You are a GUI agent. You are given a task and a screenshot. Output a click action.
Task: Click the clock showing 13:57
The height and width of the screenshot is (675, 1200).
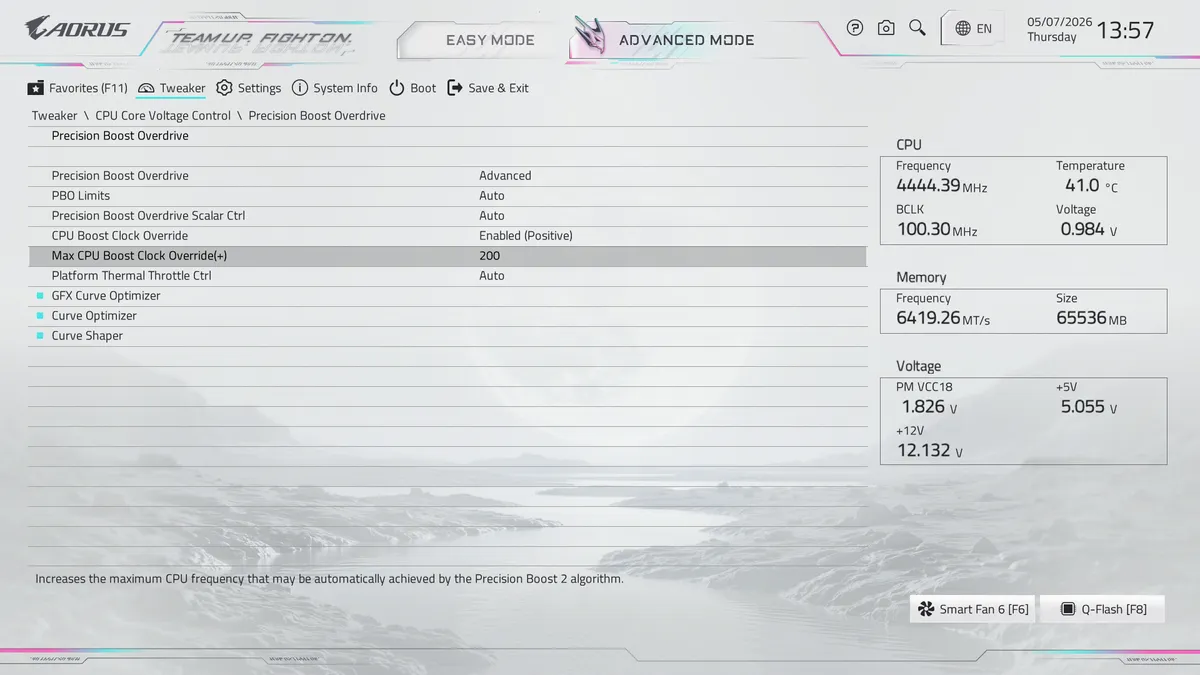point(1125,30)
